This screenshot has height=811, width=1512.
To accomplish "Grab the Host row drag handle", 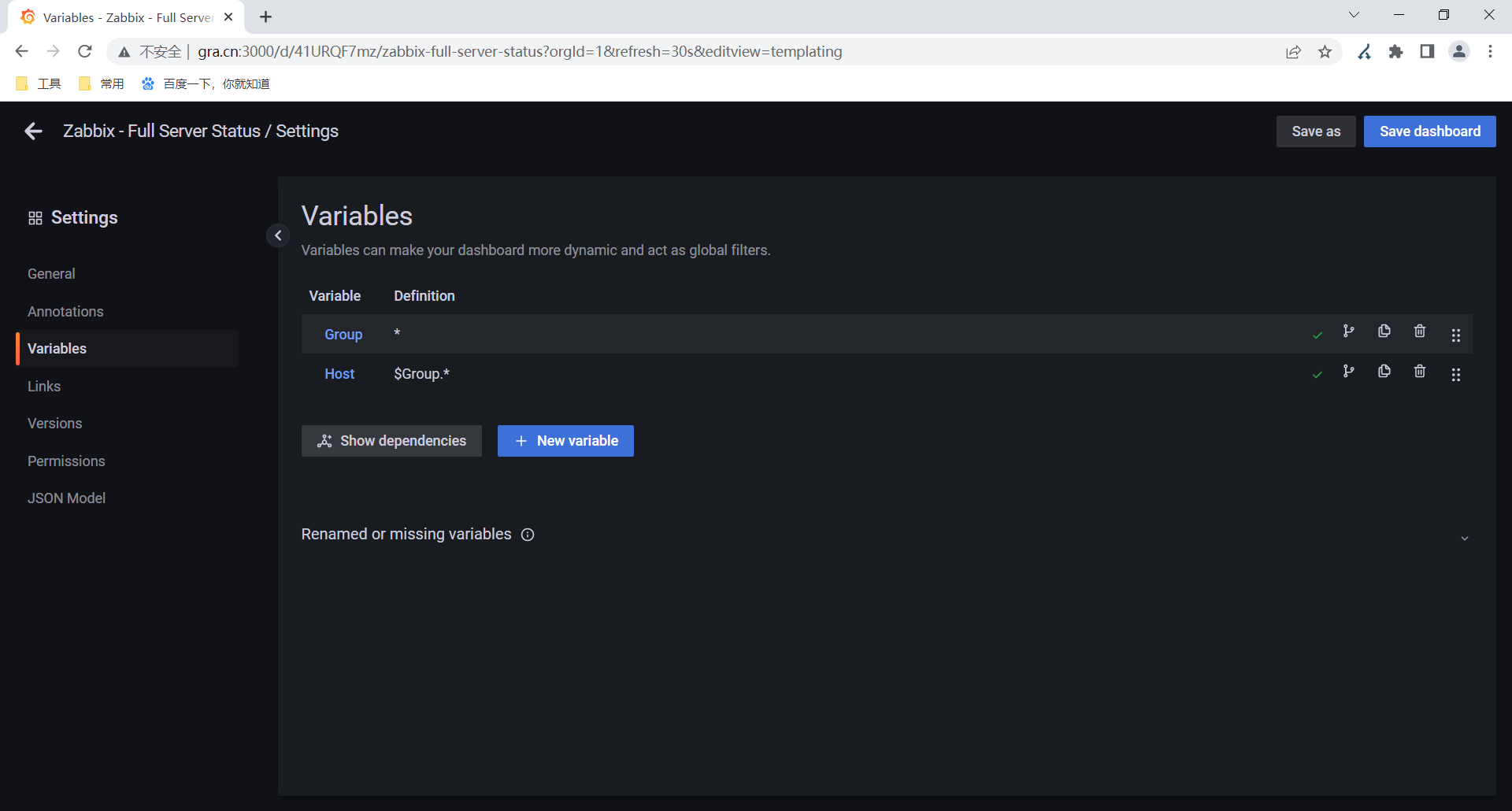I will 1456,375.
